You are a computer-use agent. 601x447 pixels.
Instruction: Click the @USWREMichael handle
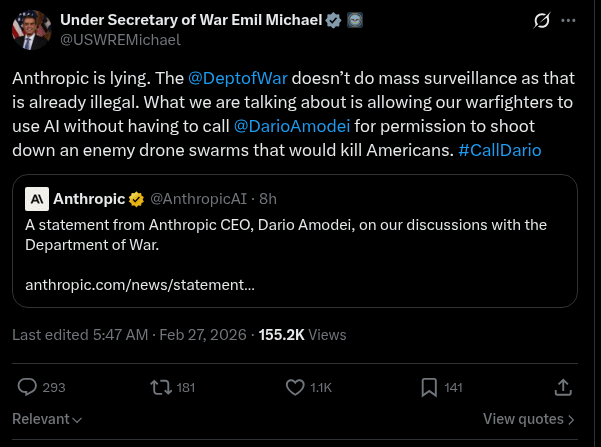[120, 40]
